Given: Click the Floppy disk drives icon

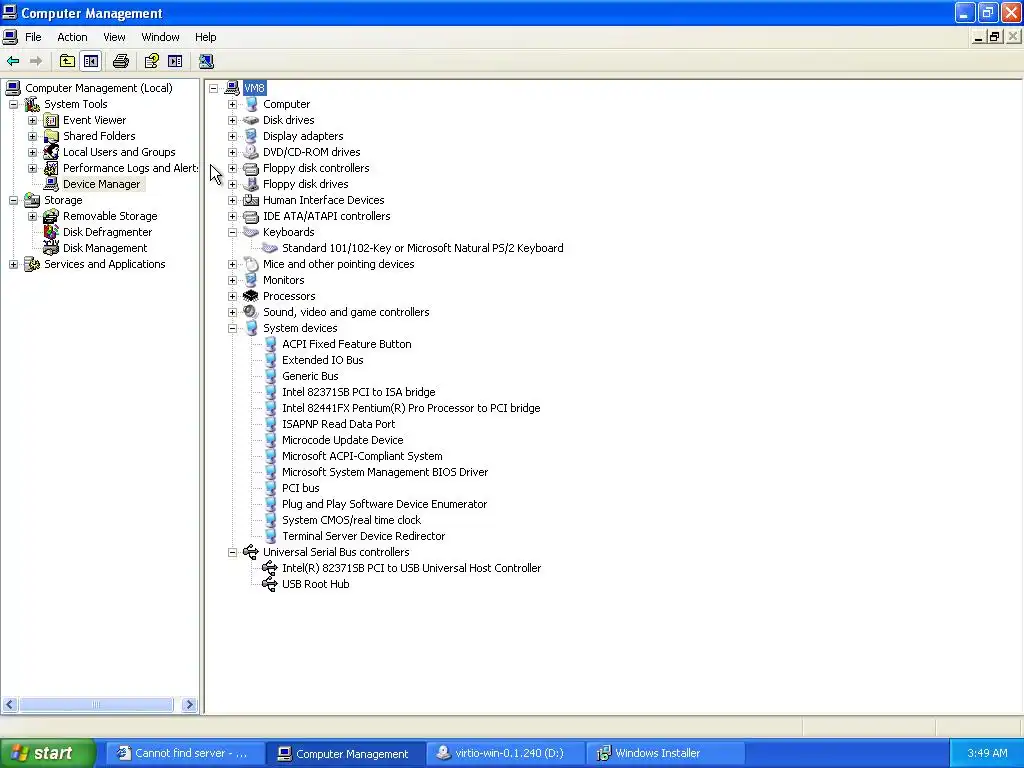Looking at the screenshot, I should (251, 184).
